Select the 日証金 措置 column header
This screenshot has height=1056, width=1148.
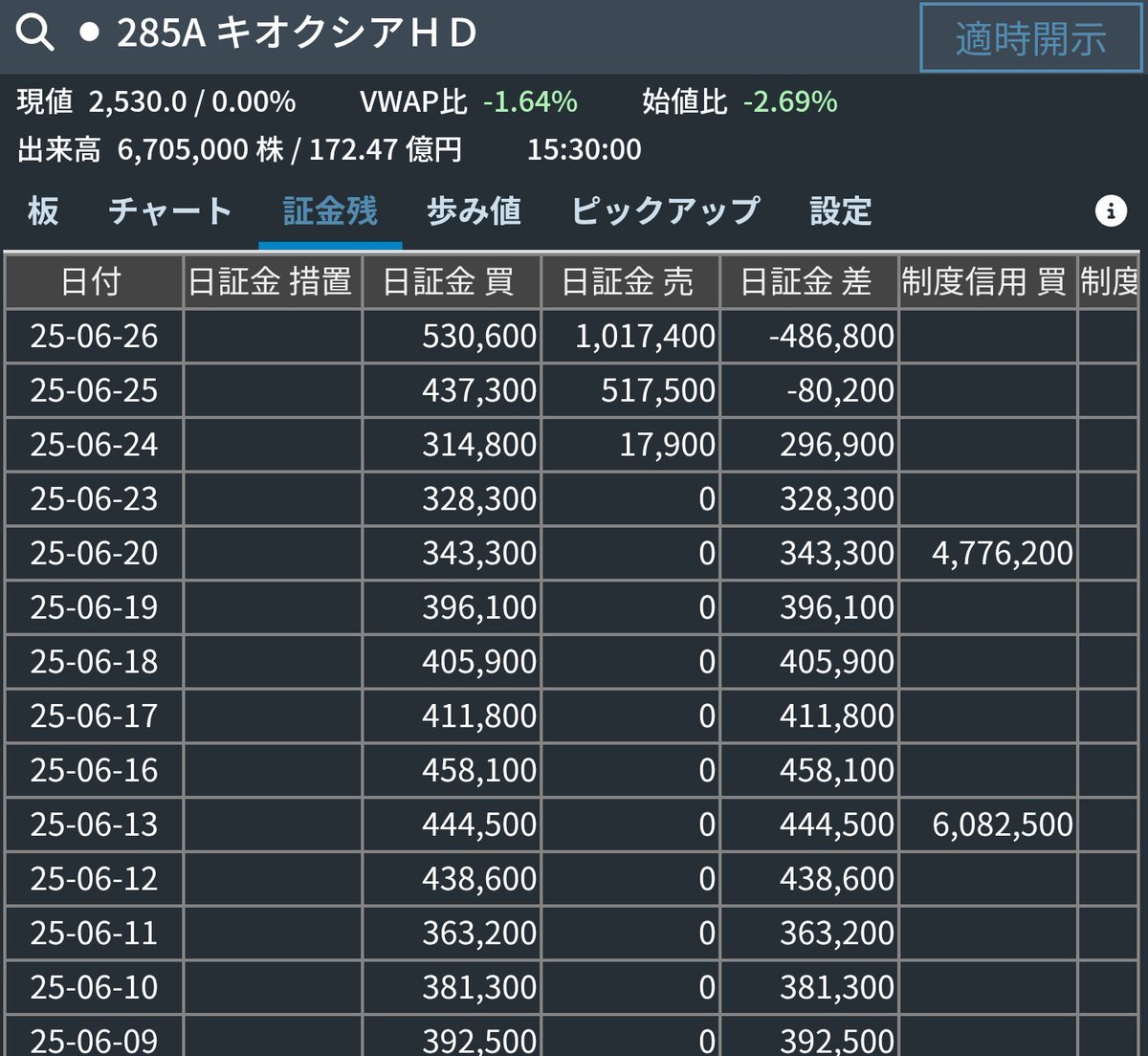click(273, 281)
